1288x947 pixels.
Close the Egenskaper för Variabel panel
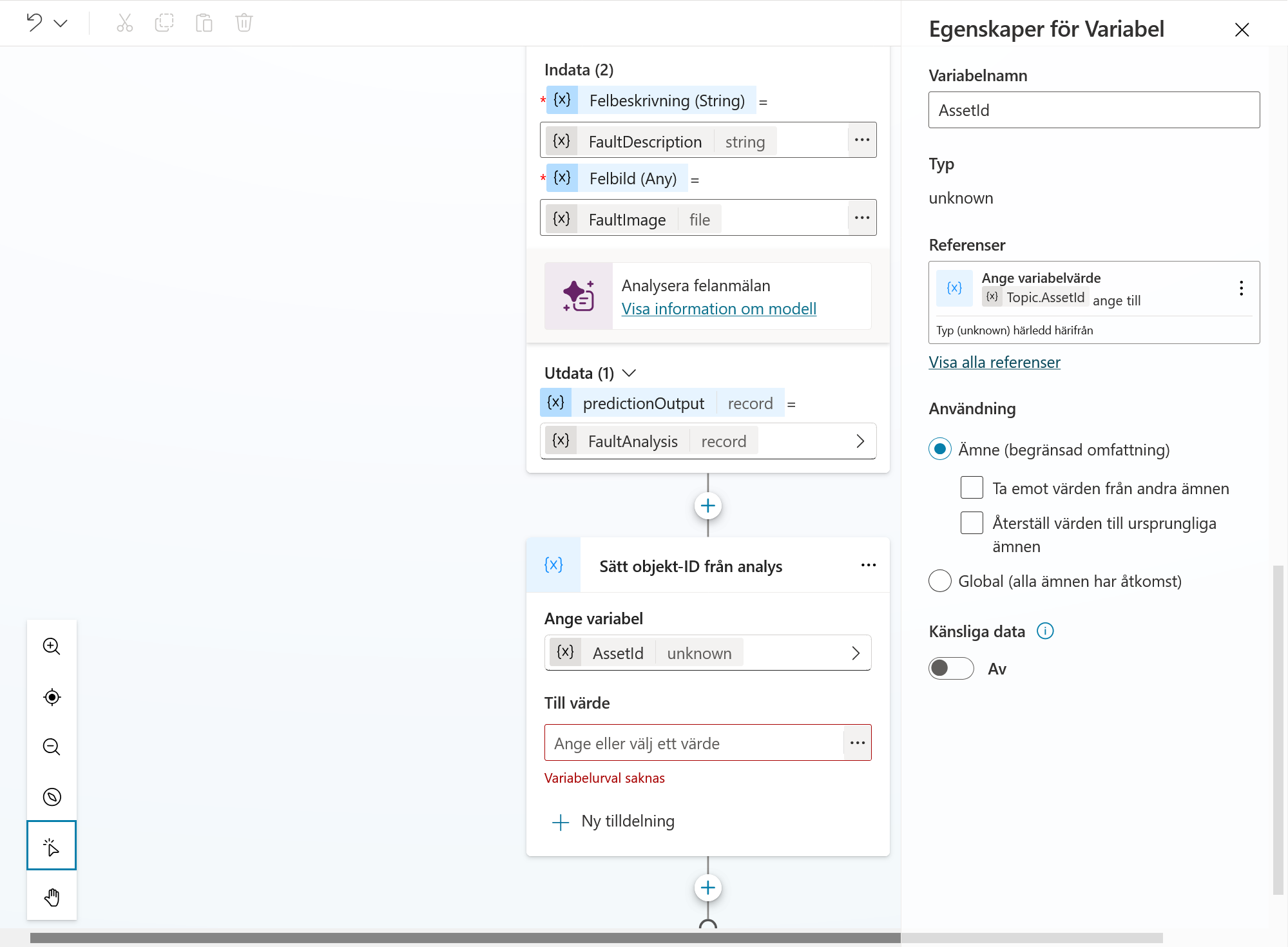(1242, 30)
